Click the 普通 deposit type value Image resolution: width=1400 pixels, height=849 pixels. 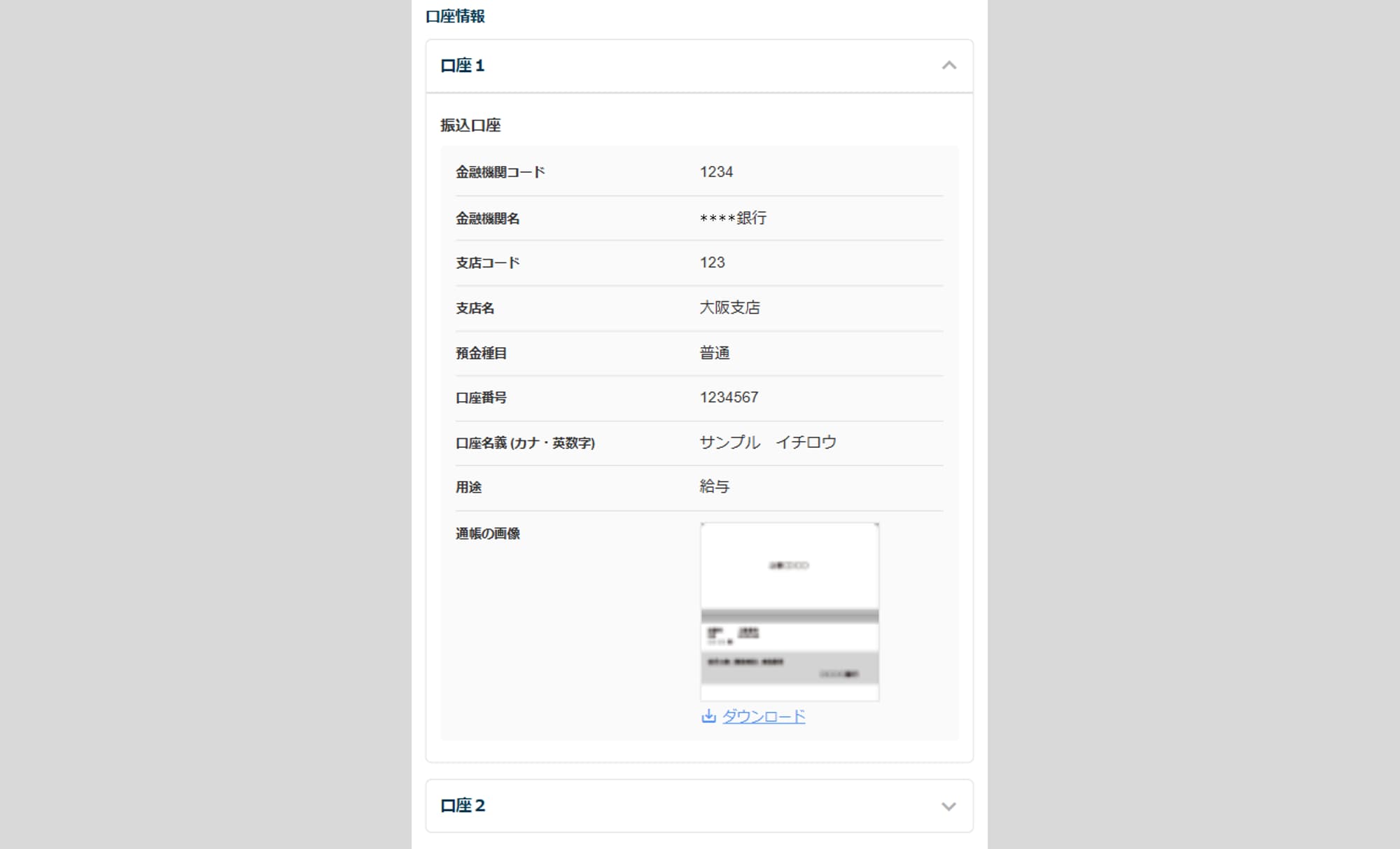pos(715,353)
